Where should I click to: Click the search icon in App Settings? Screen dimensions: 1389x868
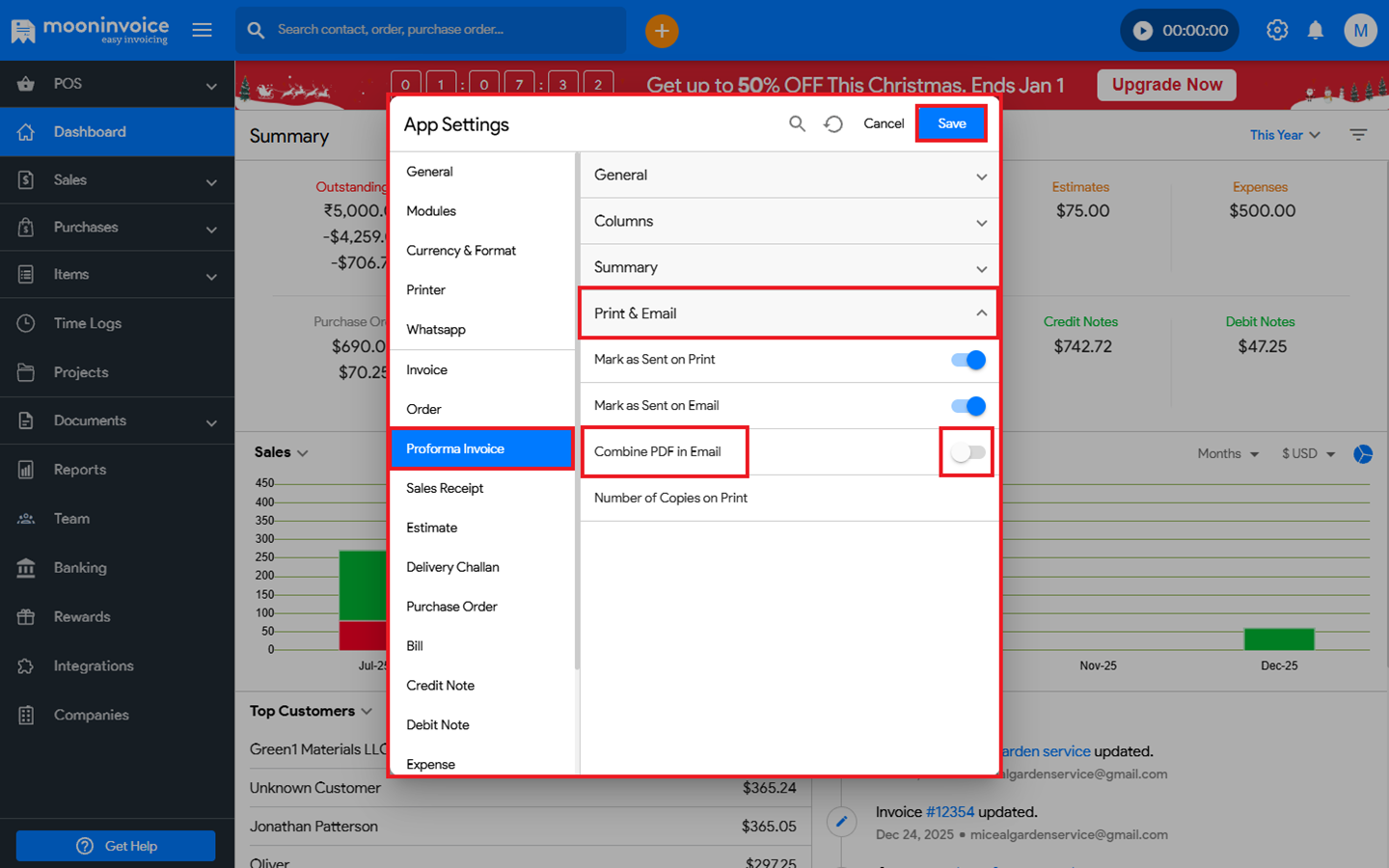click(797, 123)
